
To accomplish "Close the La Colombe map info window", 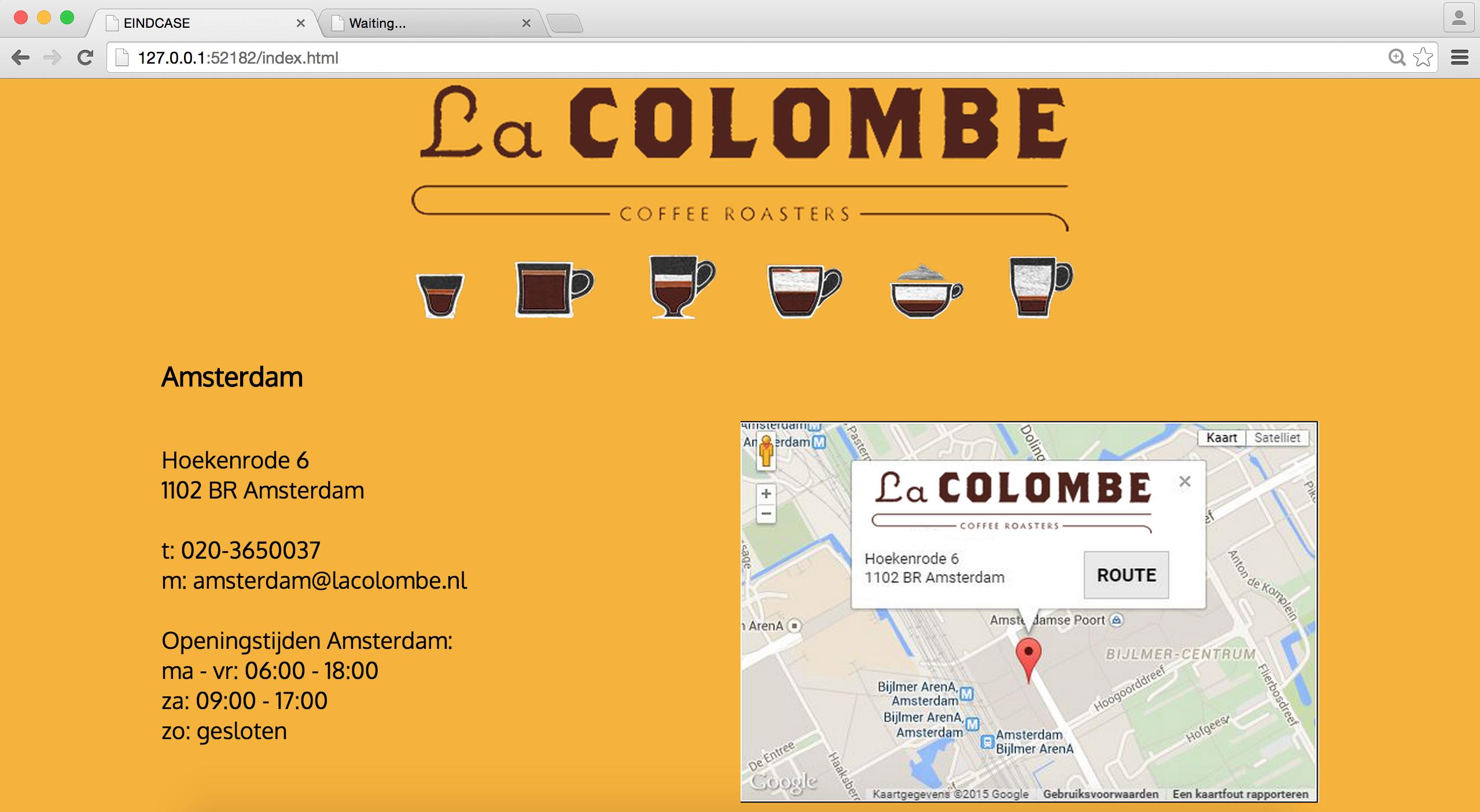I will coord(1184,481).
